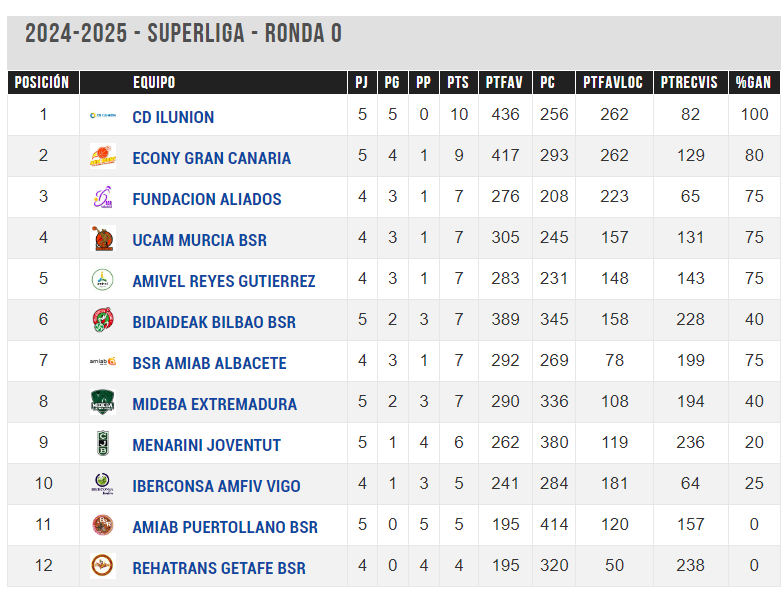Click the UCAM Murcia BSR logo

point(103,238)
